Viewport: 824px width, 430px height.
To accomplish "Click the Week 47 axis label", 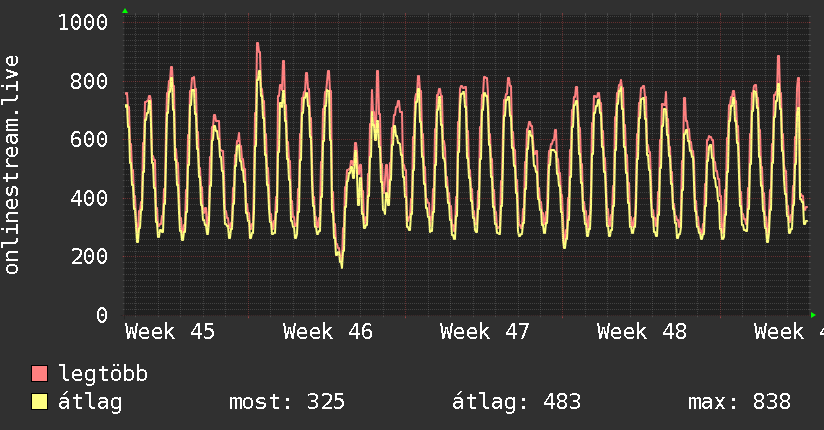I will pyautogui.click(x=485, y=332).
